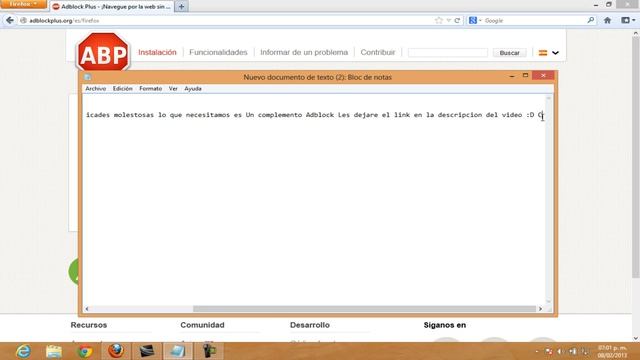Image resolution: width=640 pixels, height=360 pixels.
Task: Click Notepad scroll left arrow
Action: pos(87,309)
